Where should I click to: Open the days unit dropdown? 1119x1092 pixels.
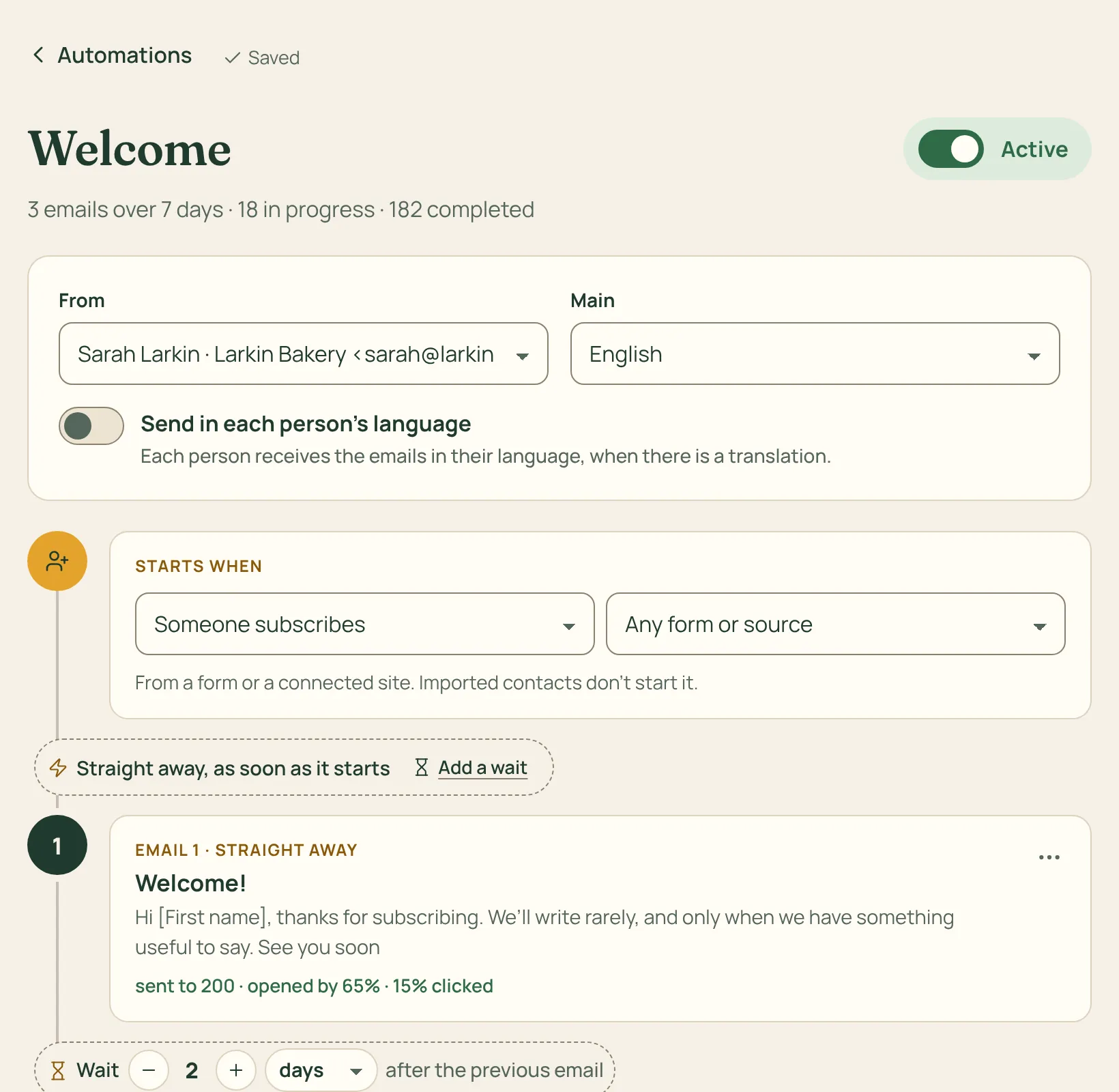click(x=321, y=1070)
